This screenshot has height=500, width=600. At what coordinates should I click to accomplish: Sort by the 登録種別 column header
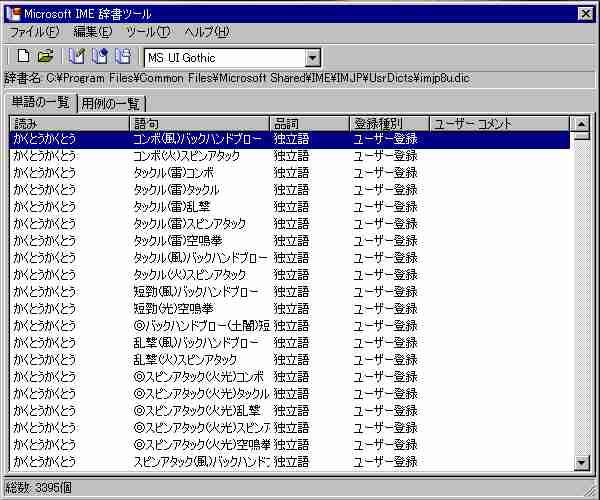pos(390,124)
